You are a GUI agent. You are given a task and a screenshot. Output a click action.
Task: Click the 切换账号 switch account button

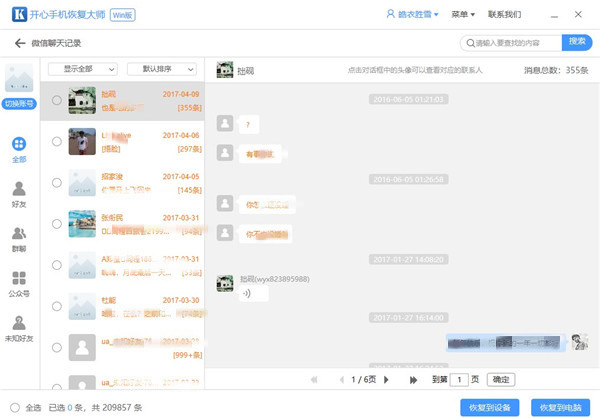[x=20, y=104]
